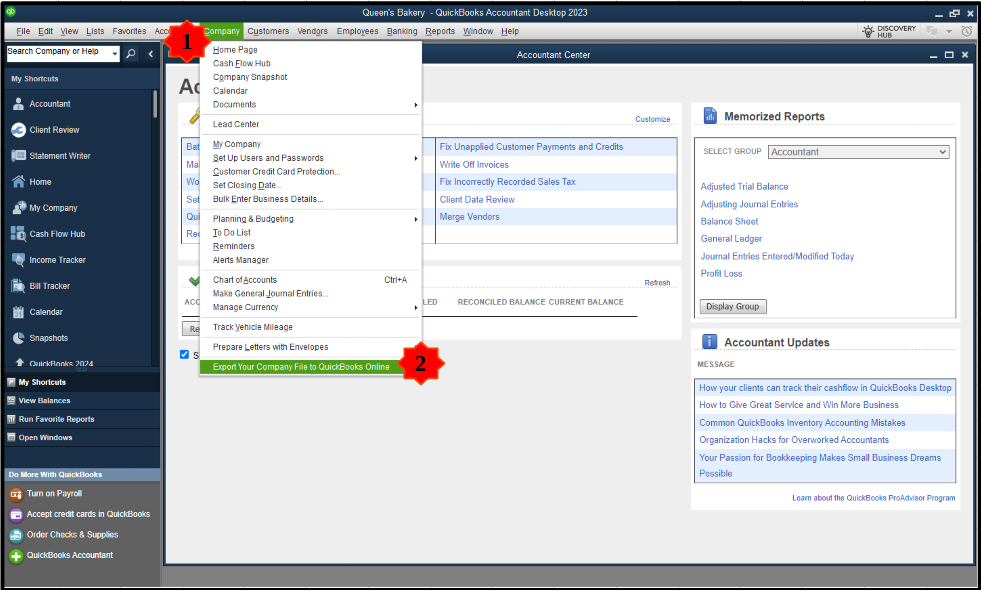Screen dimensions: 981x590
Task: Click in the Search Company or Help field
Action: coord(58,53)
